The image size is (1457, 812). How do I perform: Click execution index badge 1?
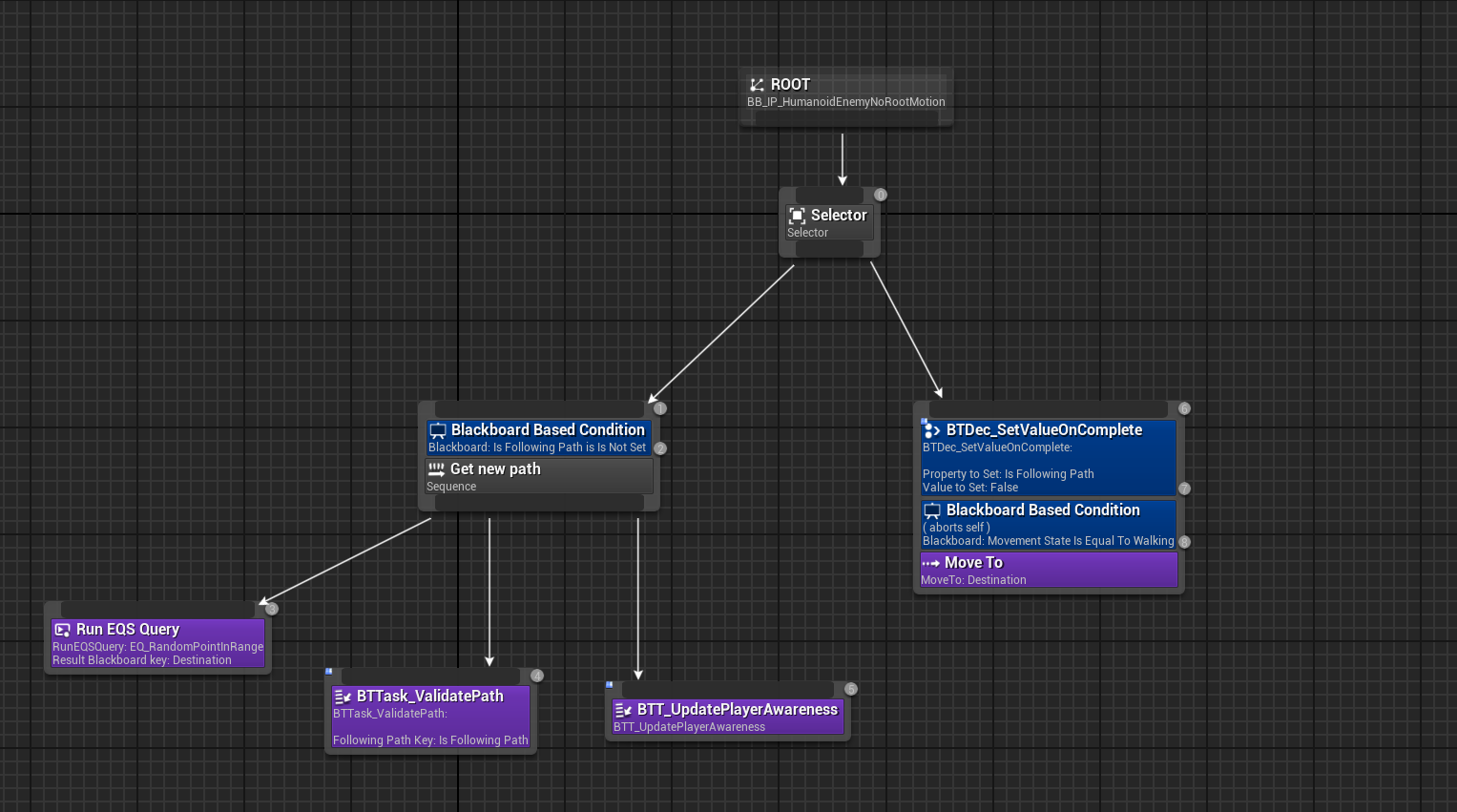660,408
